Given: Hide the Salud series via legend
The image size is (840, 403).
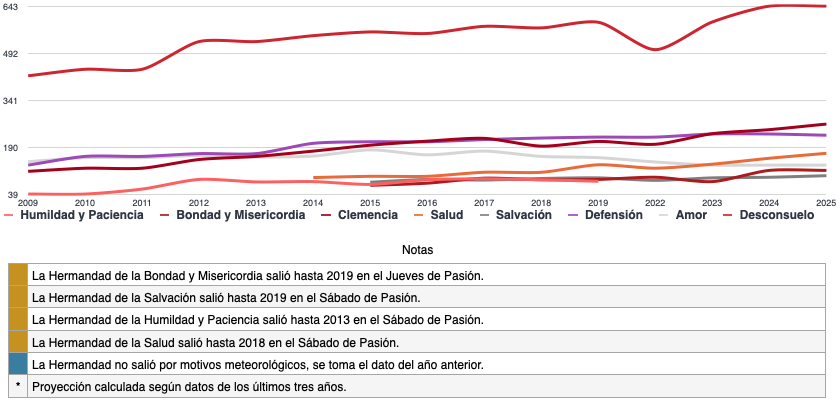Looking at the screenshot, I should (447, 215).
